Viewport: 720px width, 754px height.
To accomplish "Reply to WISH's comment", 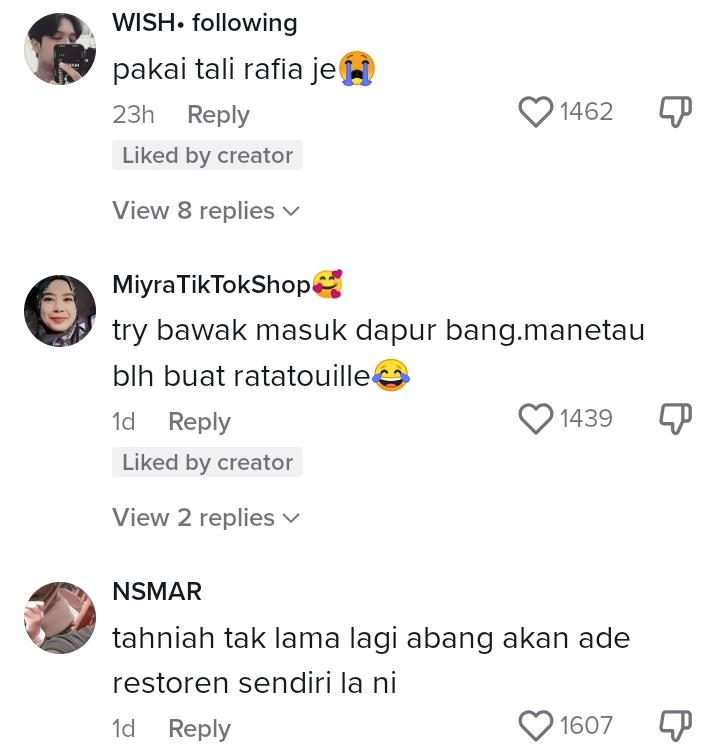I will coord(218,115).
